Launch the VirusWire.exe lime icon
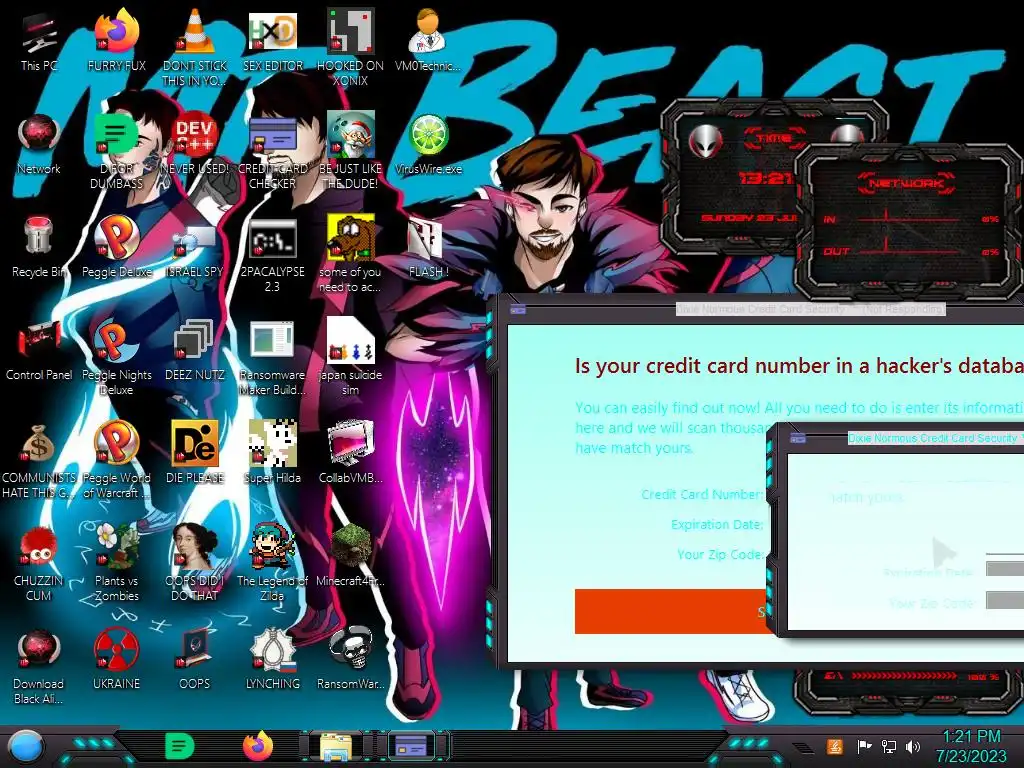 [428, 145]
